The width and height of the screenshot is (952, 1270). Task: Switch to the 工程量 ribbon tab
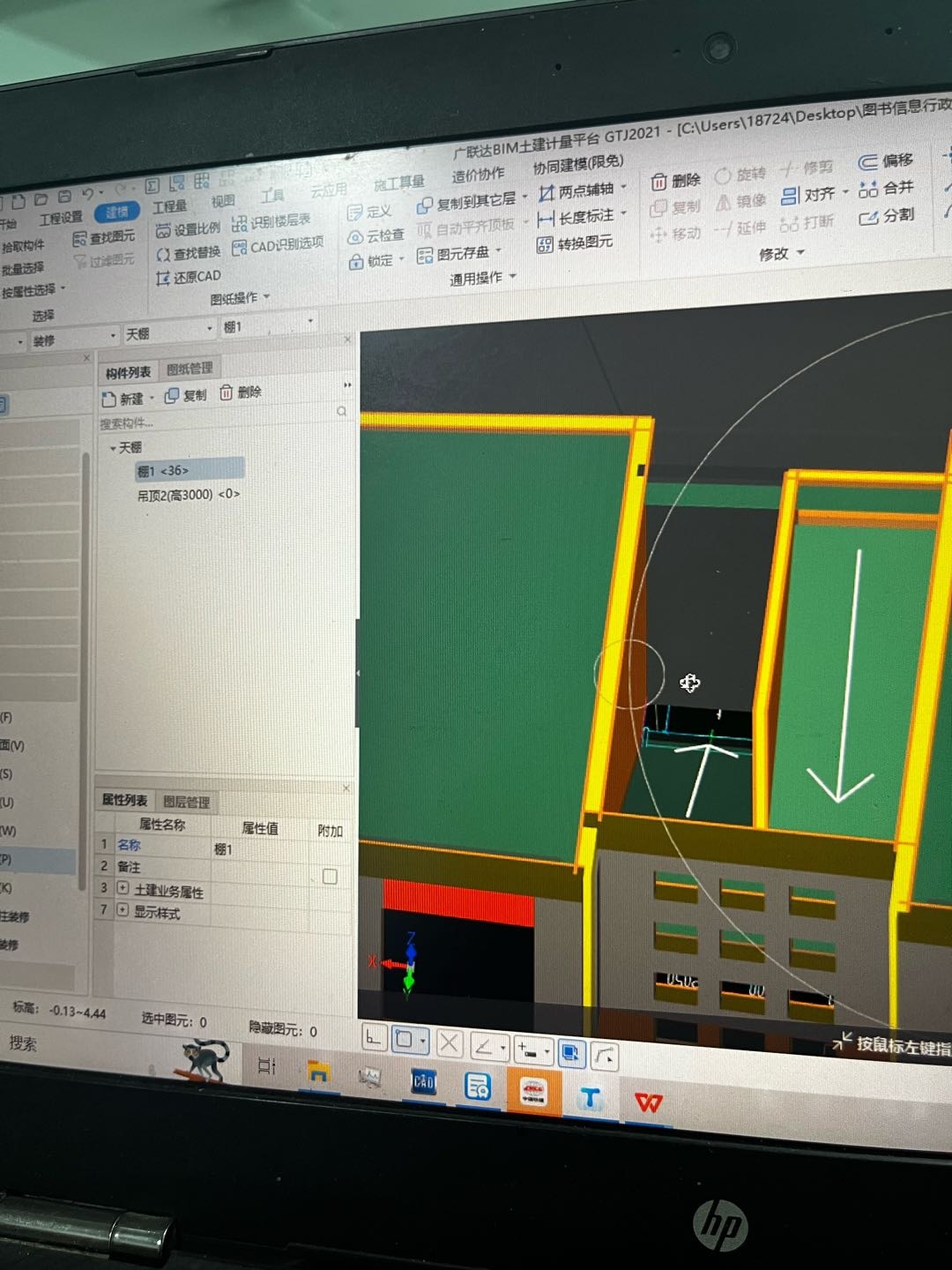click(169, 205)
